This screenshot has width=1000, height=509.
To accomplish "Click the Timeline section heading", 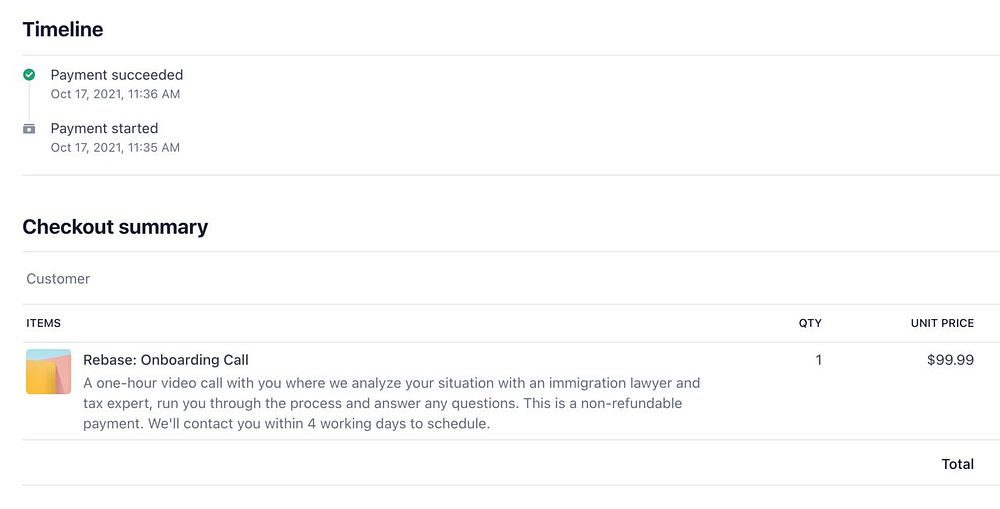I will tap(63, 30).
